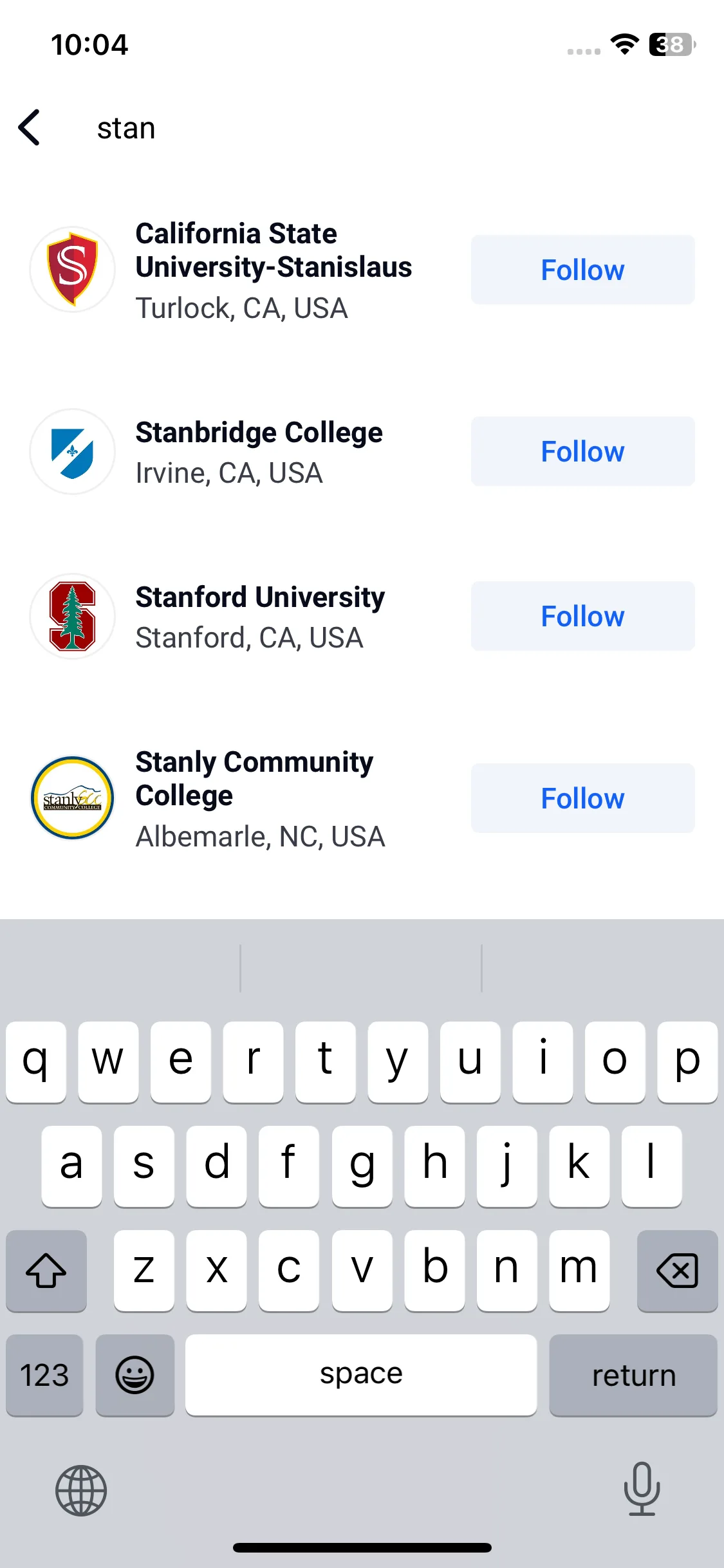Tap the back arrow icon
This screenshot has width=724, height=1568.
coord(30,127)
